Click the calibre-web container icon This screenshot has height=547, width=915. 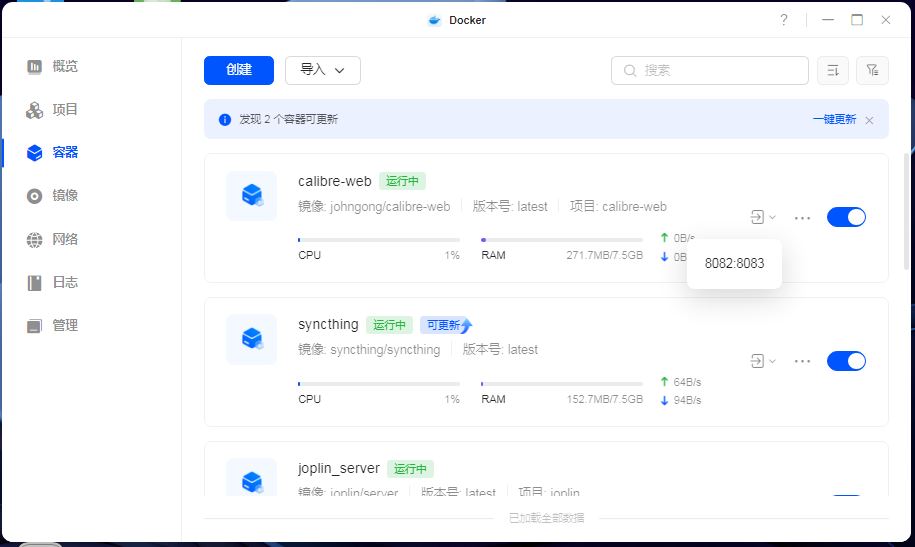point(251,195)
